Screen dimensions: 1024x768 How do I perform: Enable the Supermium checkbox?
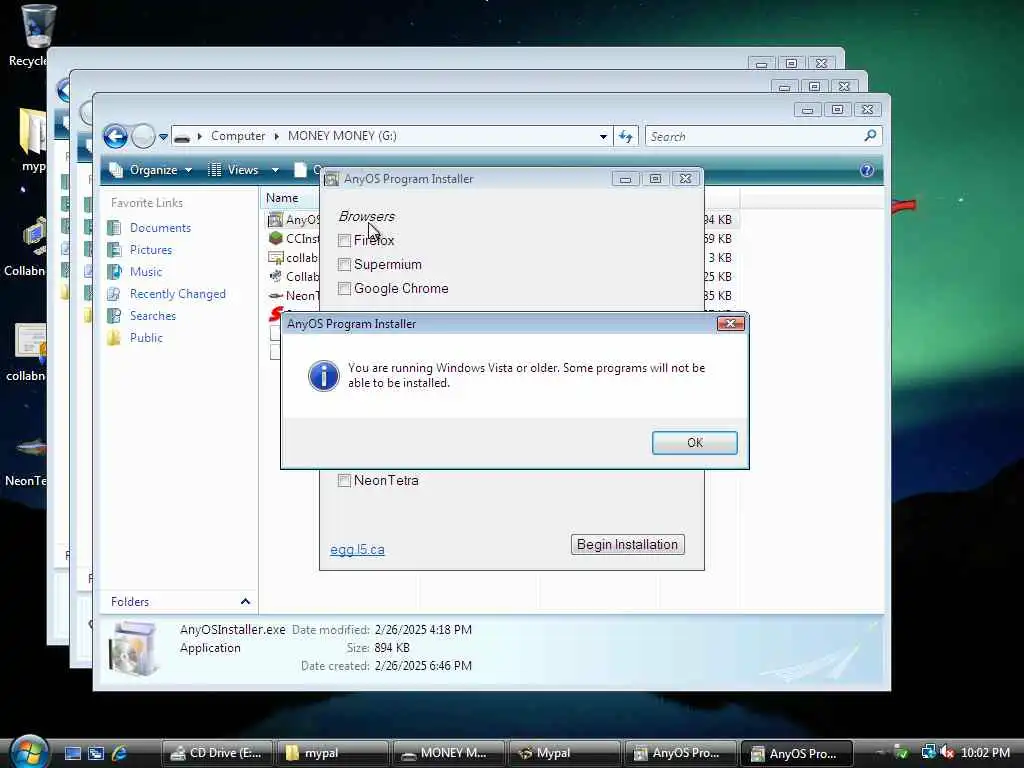pos(344,264)
